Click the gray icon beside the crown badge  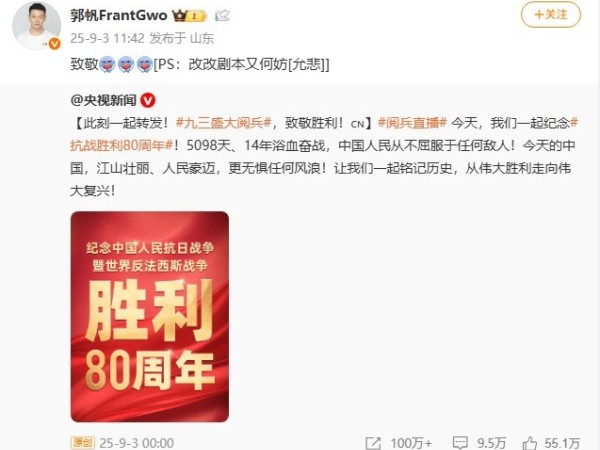point(222,16)
